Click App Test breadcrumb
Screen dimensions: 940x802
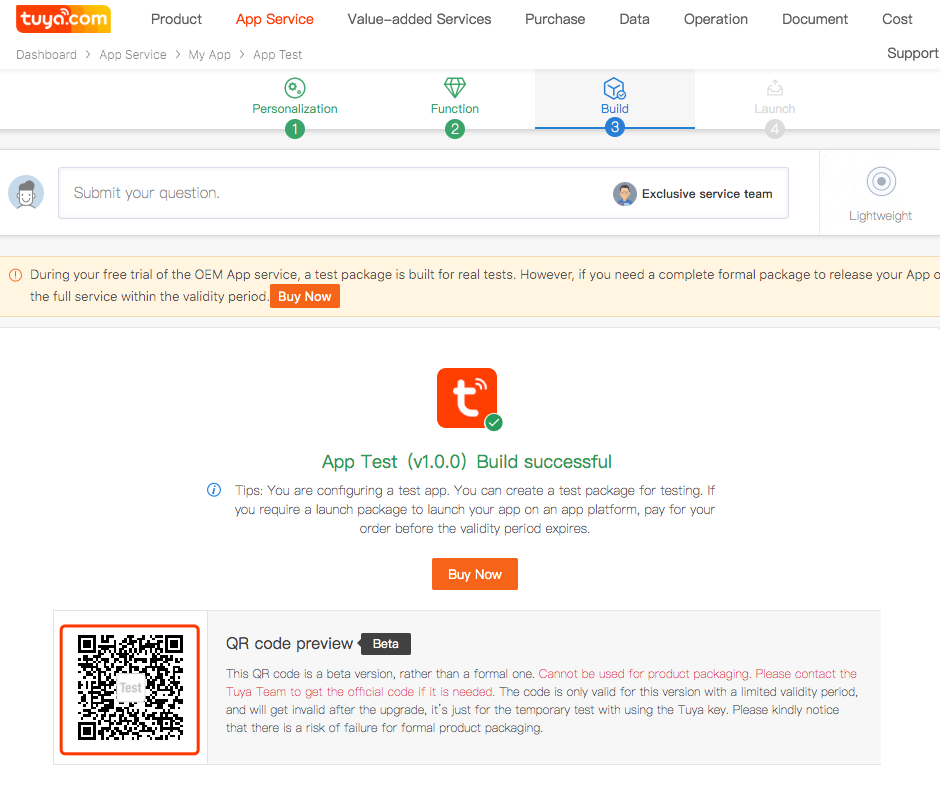[278, 55]
